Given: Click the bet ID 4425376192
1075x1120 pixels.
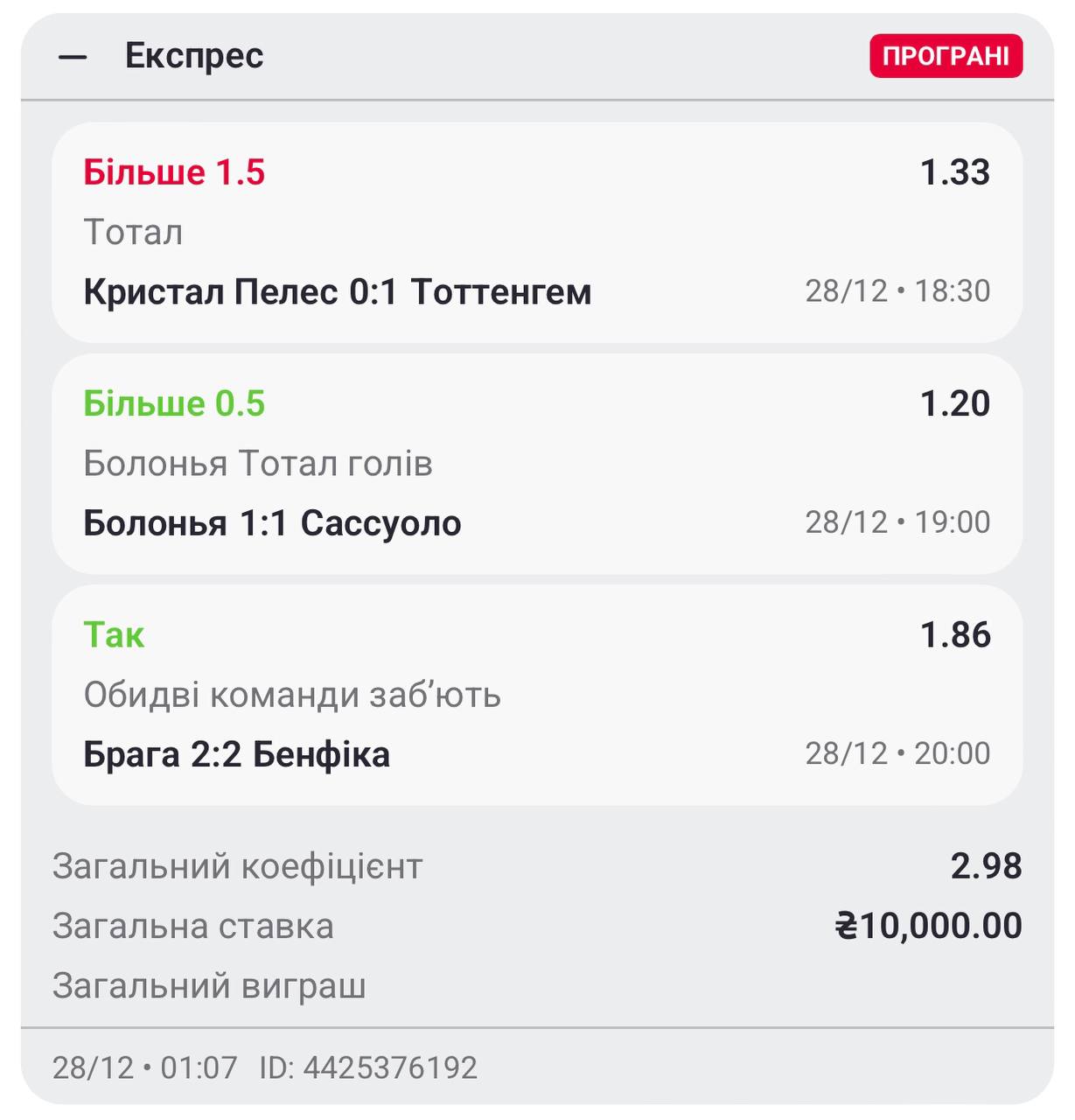Looking at the screenshot, I should (x=368, y=1068).
